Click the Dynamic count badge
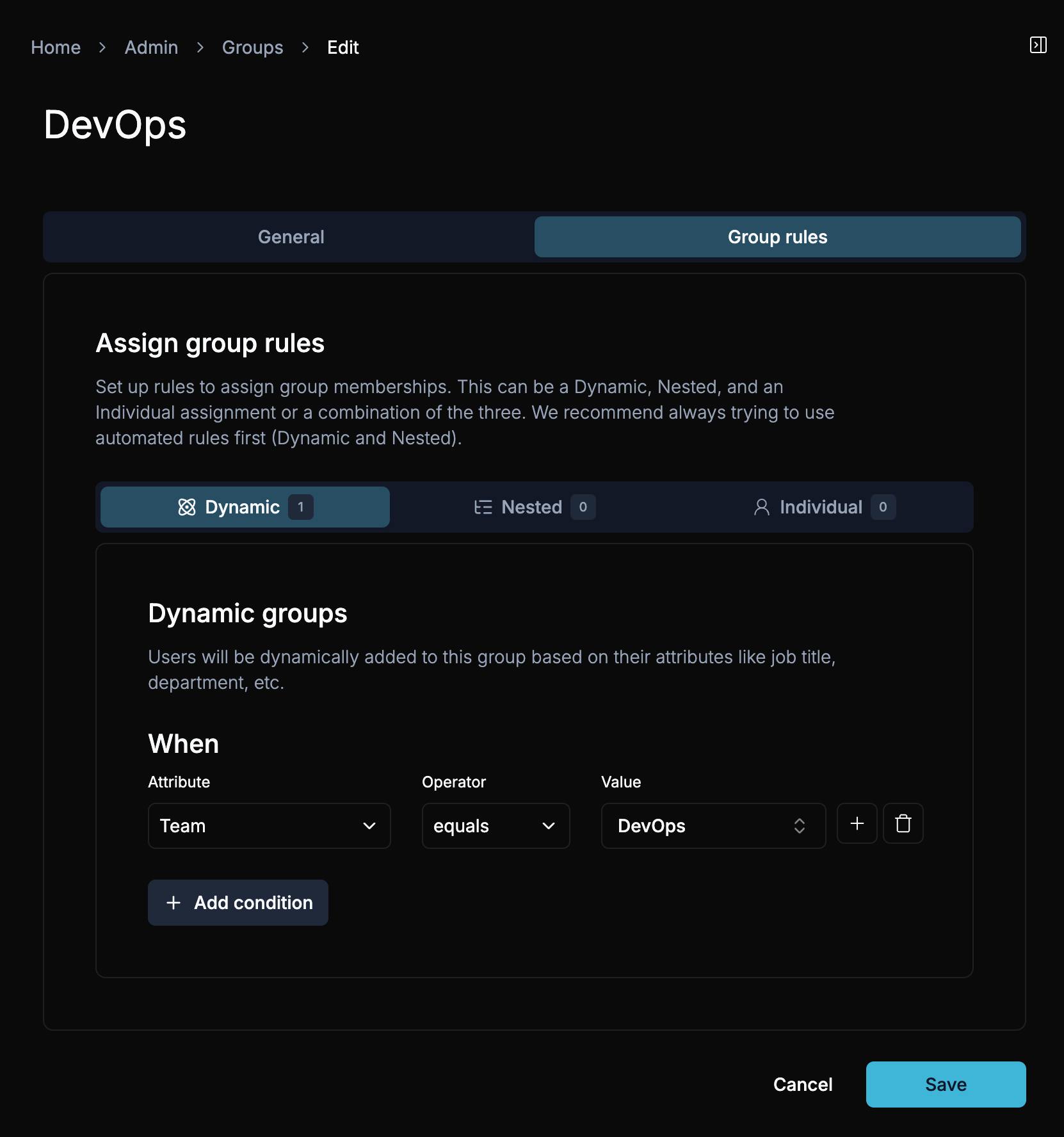 point(300,507)
